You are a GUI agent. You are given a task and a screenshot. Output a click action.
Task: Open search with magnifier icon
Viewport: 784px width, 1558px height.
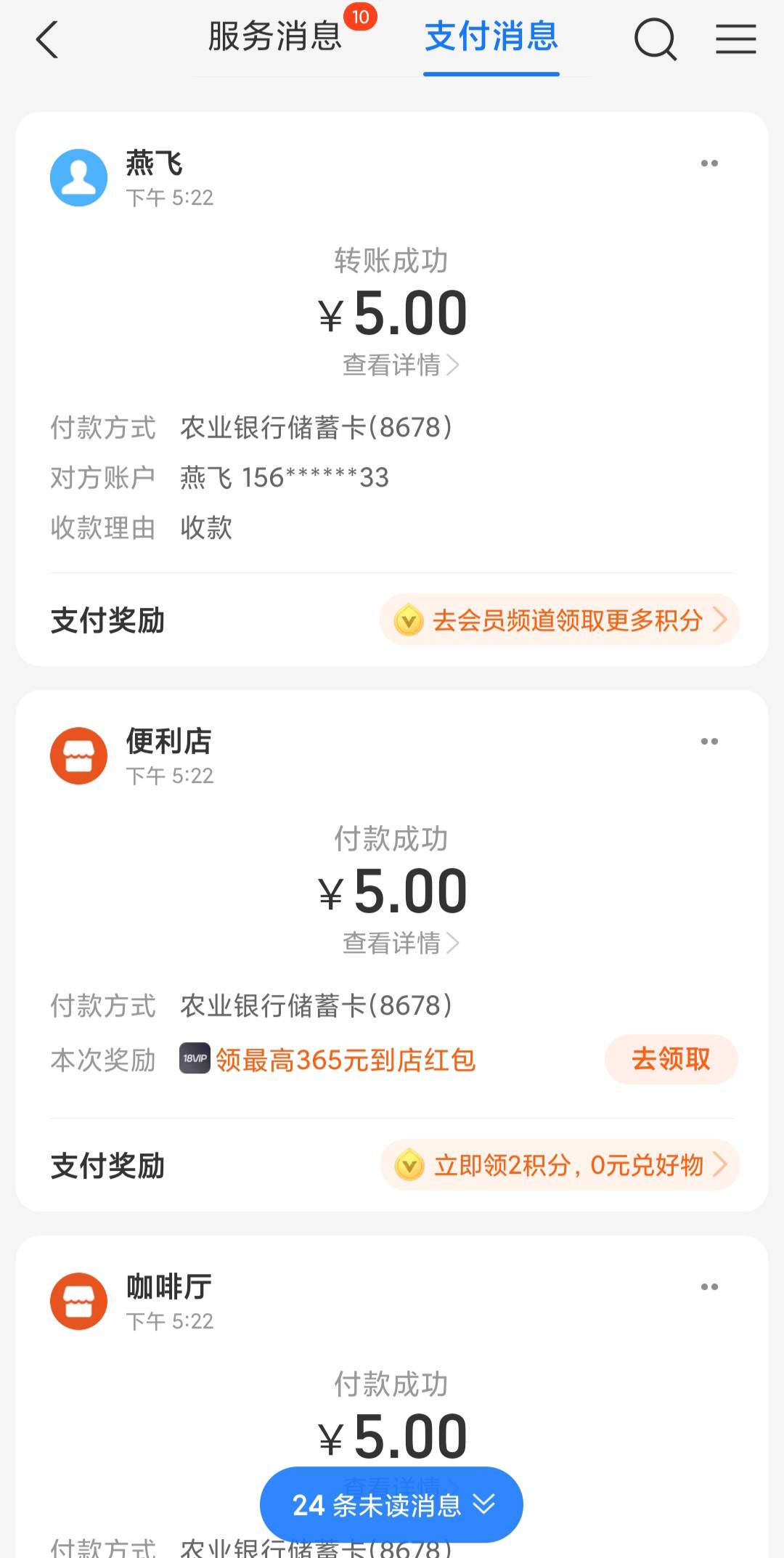(x=655, y=39)
